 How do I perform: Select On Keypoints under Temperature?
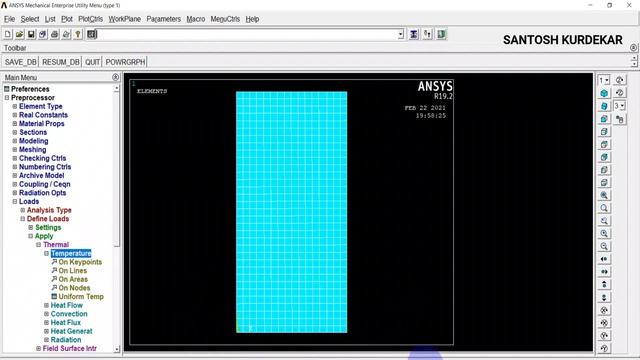coord(80,262)
